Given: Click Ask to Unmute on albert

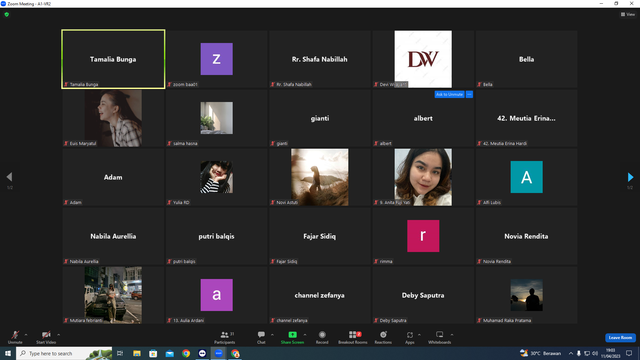Looking at the screenshot, I should [449, 94].
